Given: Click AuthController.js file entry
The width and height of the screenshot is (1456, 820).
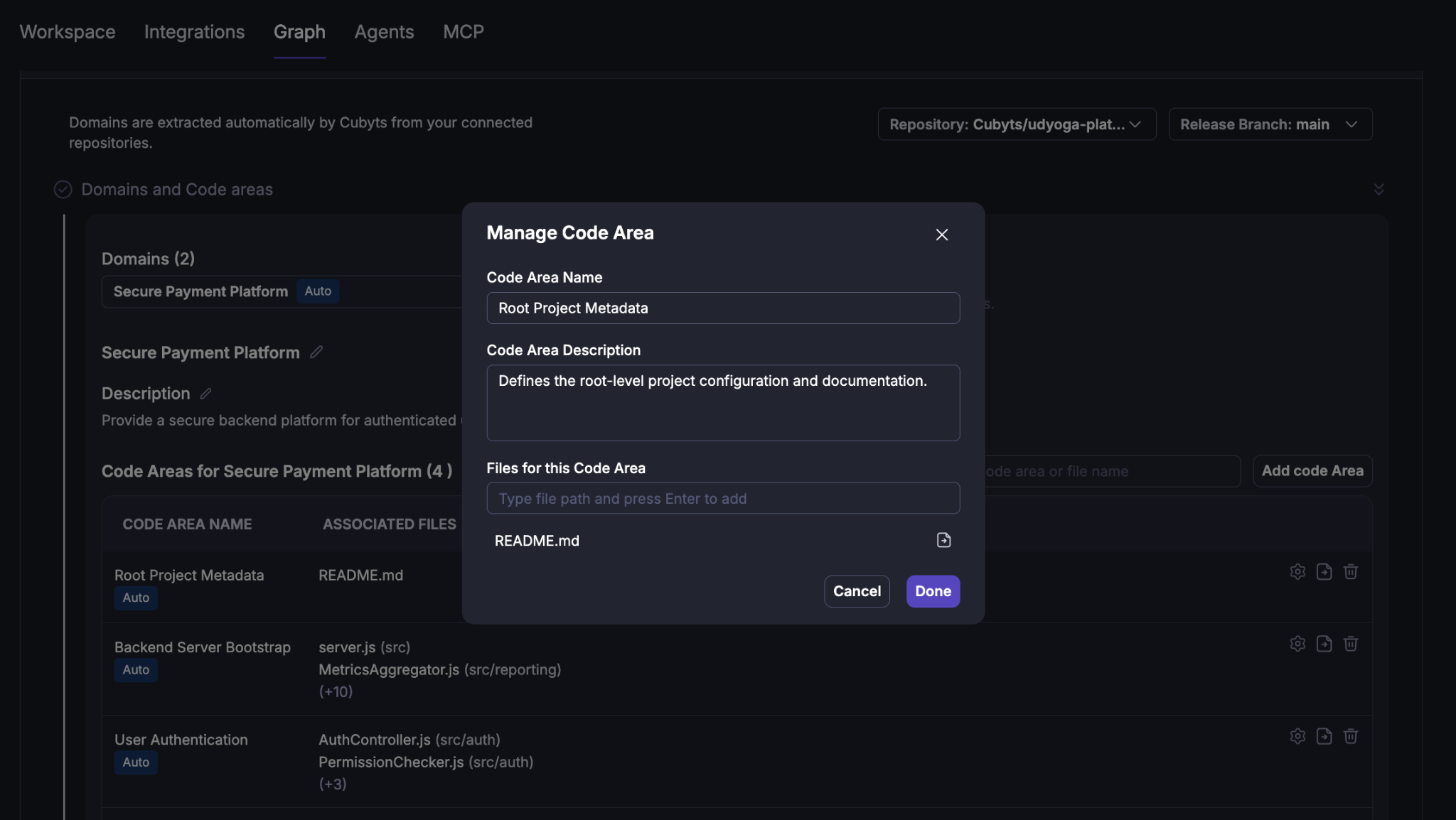Looking at the screenshot, I should tap(409, 740).
